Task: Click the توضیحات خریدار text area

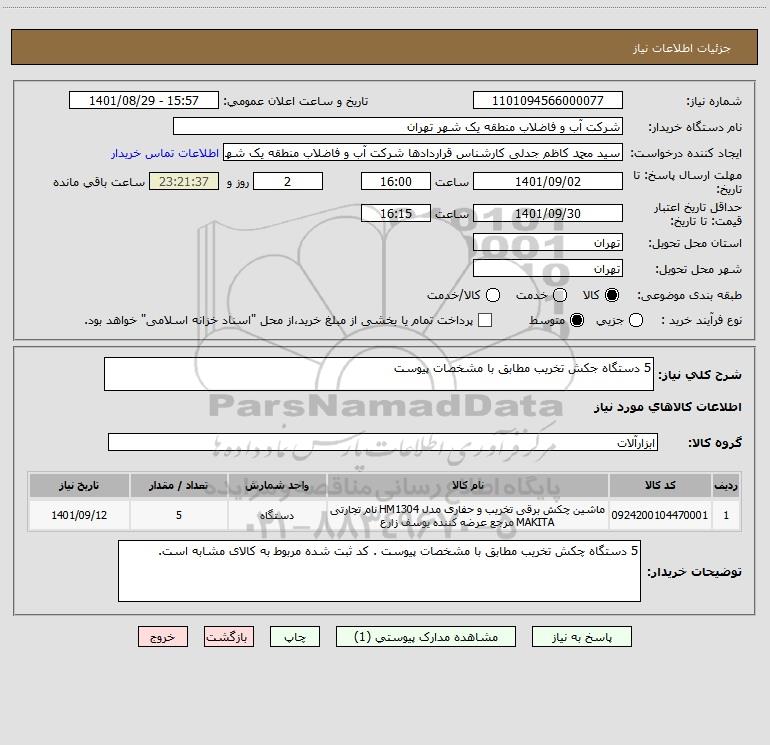Action: tap(379, 571)
